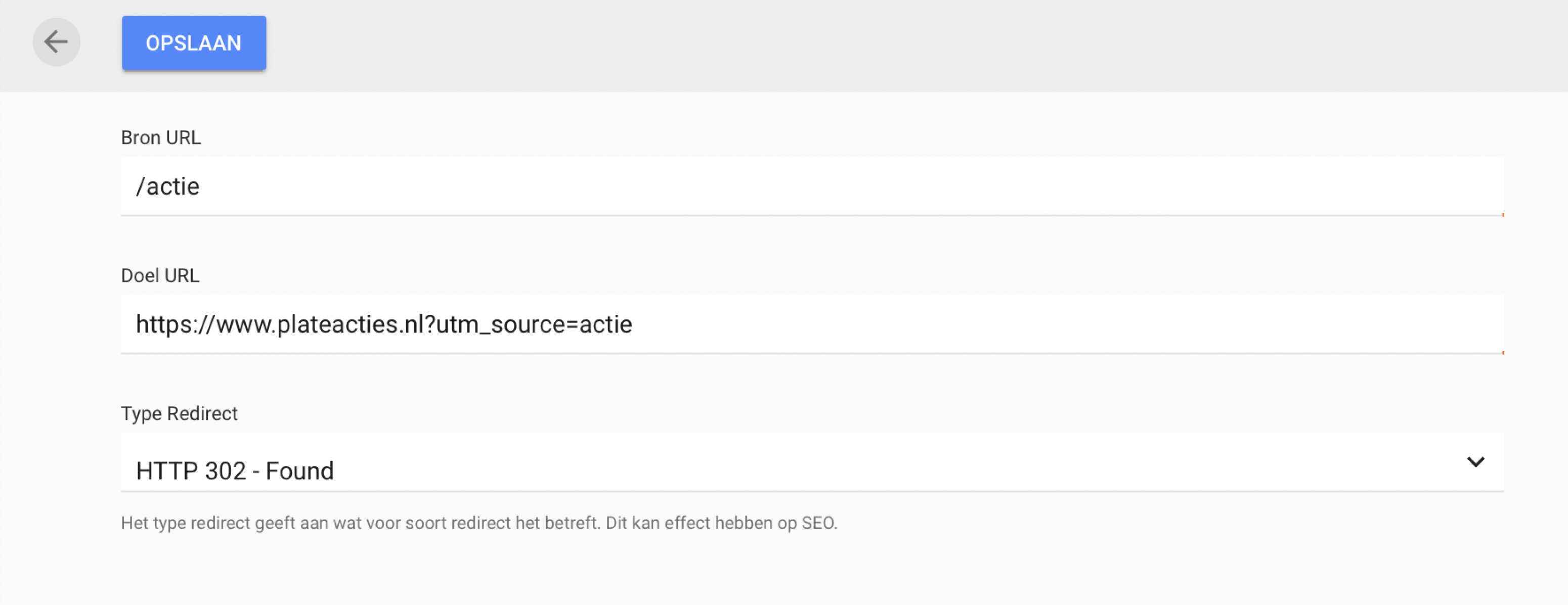Screen dimensions: 1568x605
Task: Expand options via the chevron down arrow
Action: (1475, 462)
